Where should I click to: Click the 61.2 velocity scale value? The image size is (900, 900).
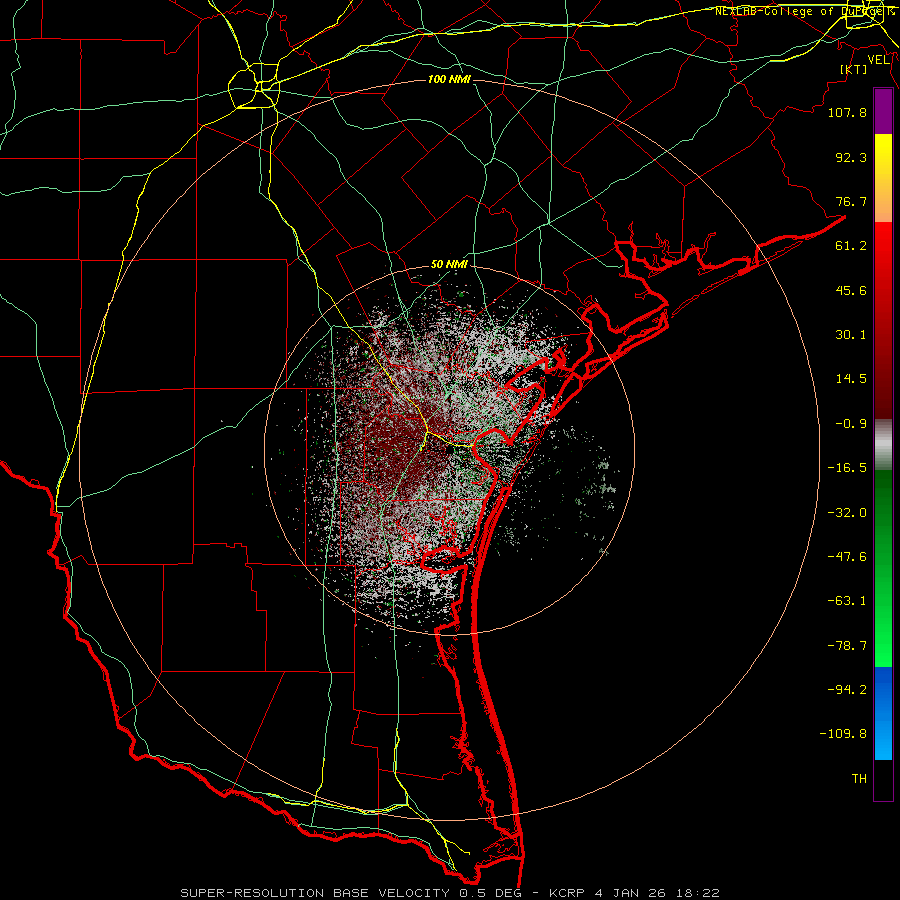(x=851, y=246)
